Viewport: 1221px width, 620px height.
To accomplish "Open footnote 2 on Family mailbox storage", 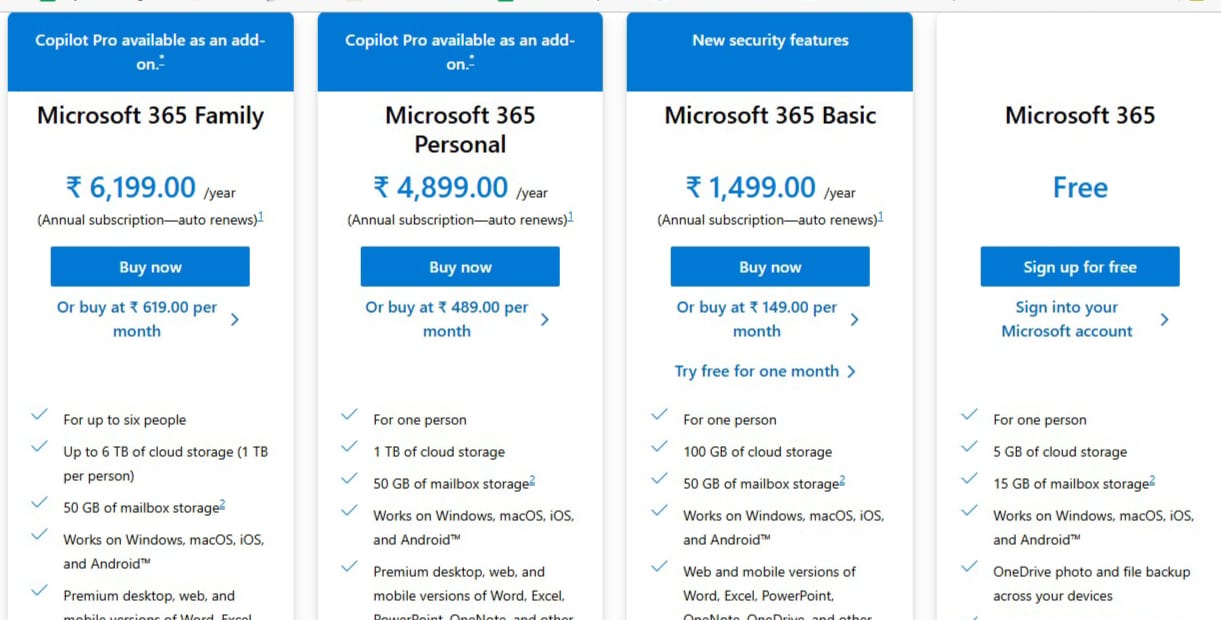I will pyautogui.click(x=222, y=505).
